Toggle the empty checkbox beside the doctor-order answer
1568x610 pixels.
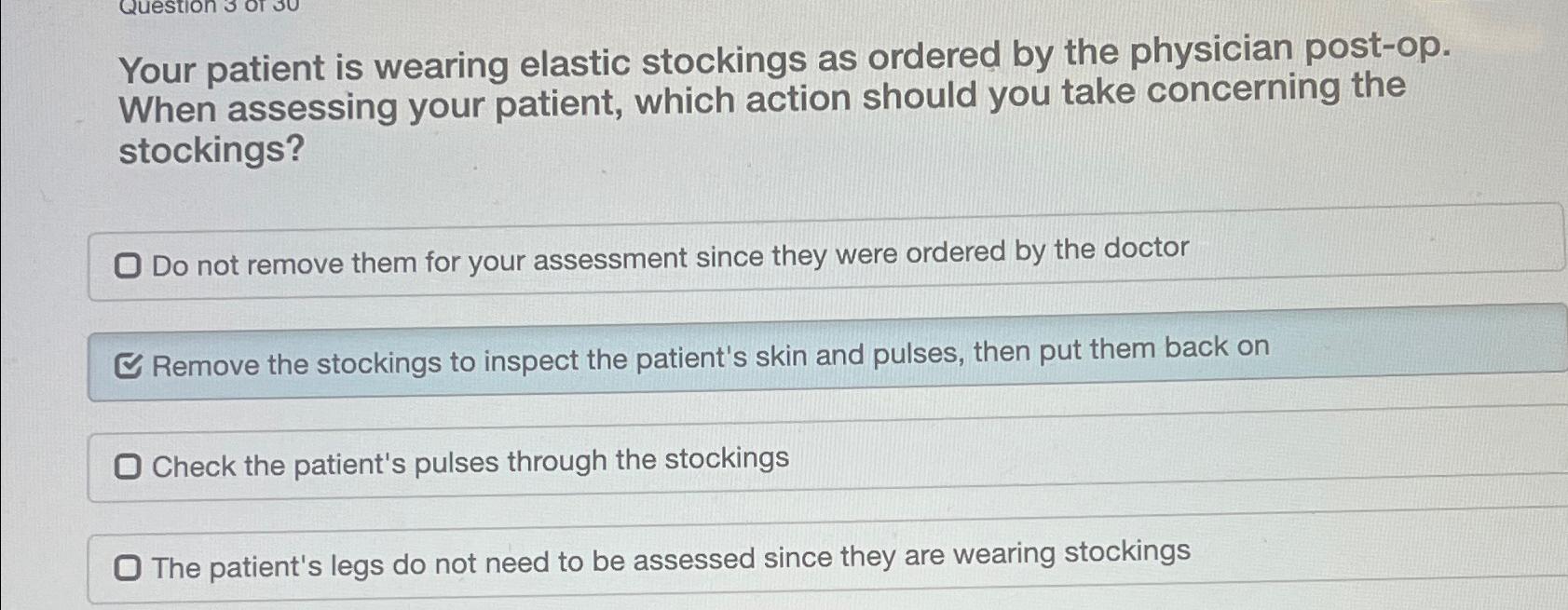pyautogui.click(x=129, y=265)
